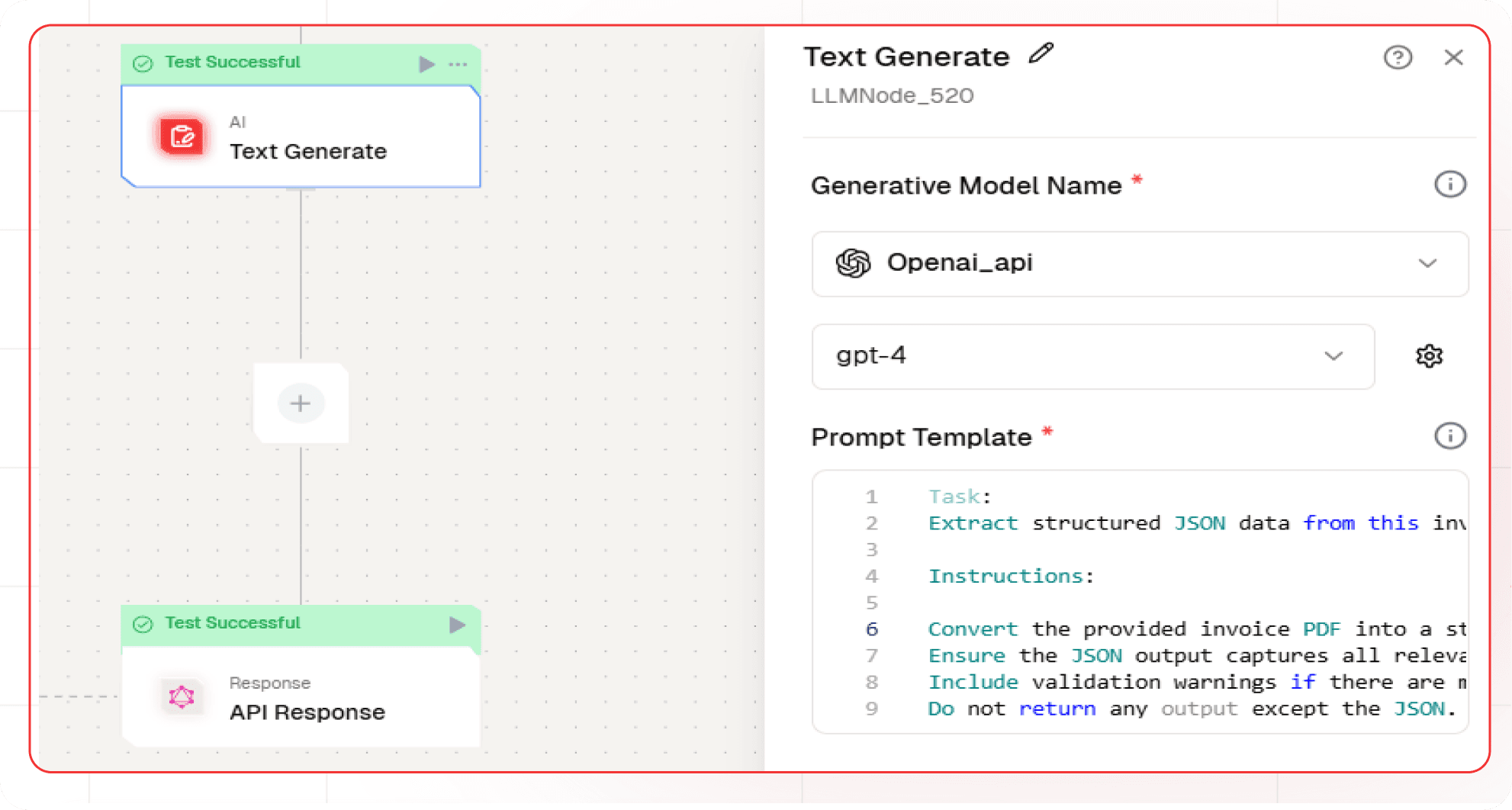This screenshot has width=1512, height=810.
Task: Click the OpenAI logo icon
Action: (x=853, y=263)
